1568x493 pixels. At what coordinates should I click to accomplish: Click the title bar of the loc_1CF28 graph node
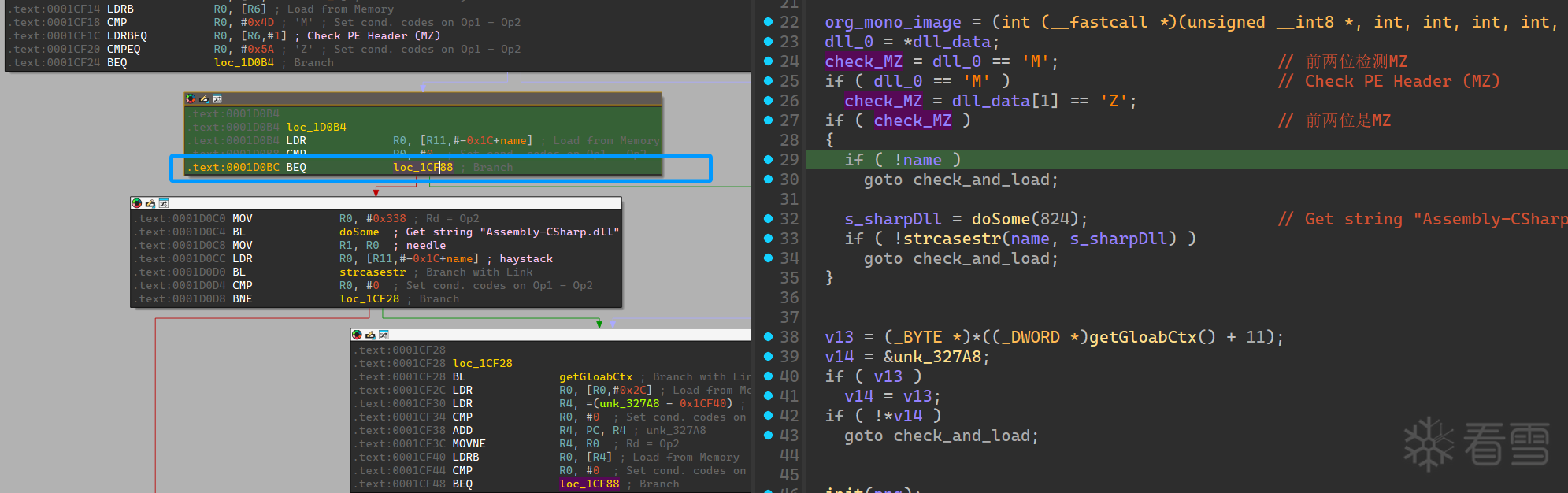coord(551,335)
